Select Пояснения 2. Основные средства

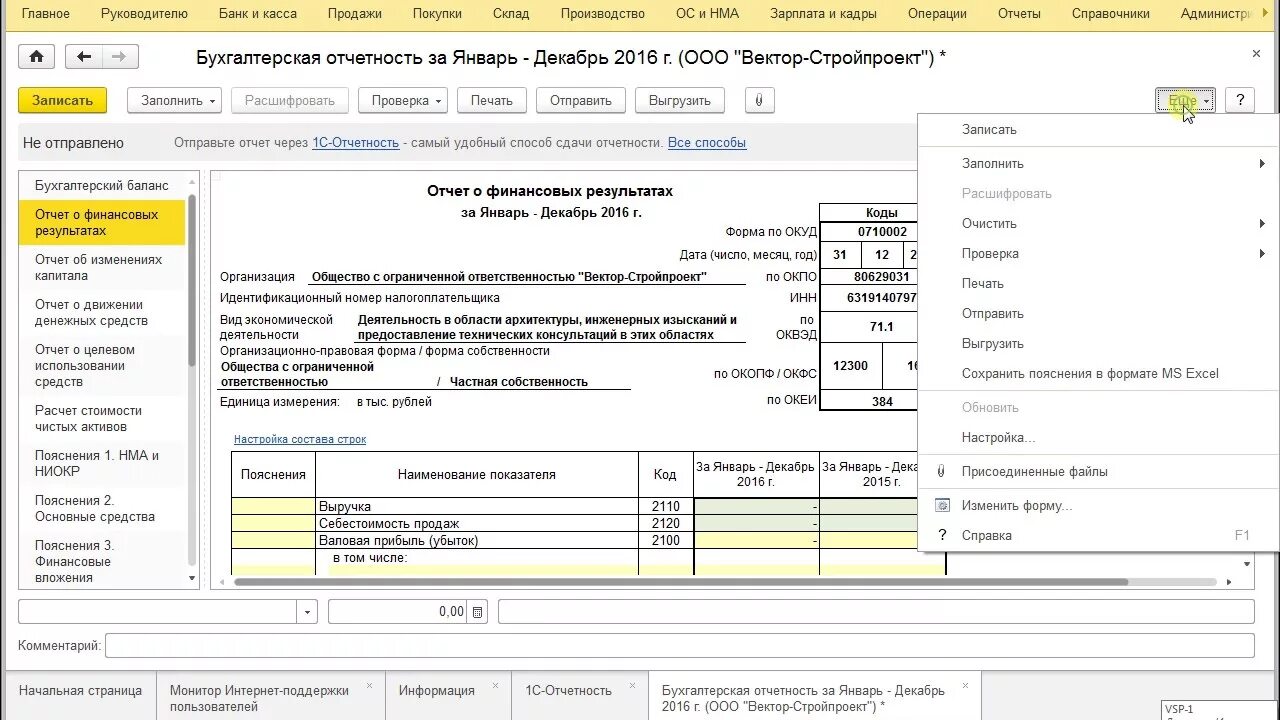(102, 508)
